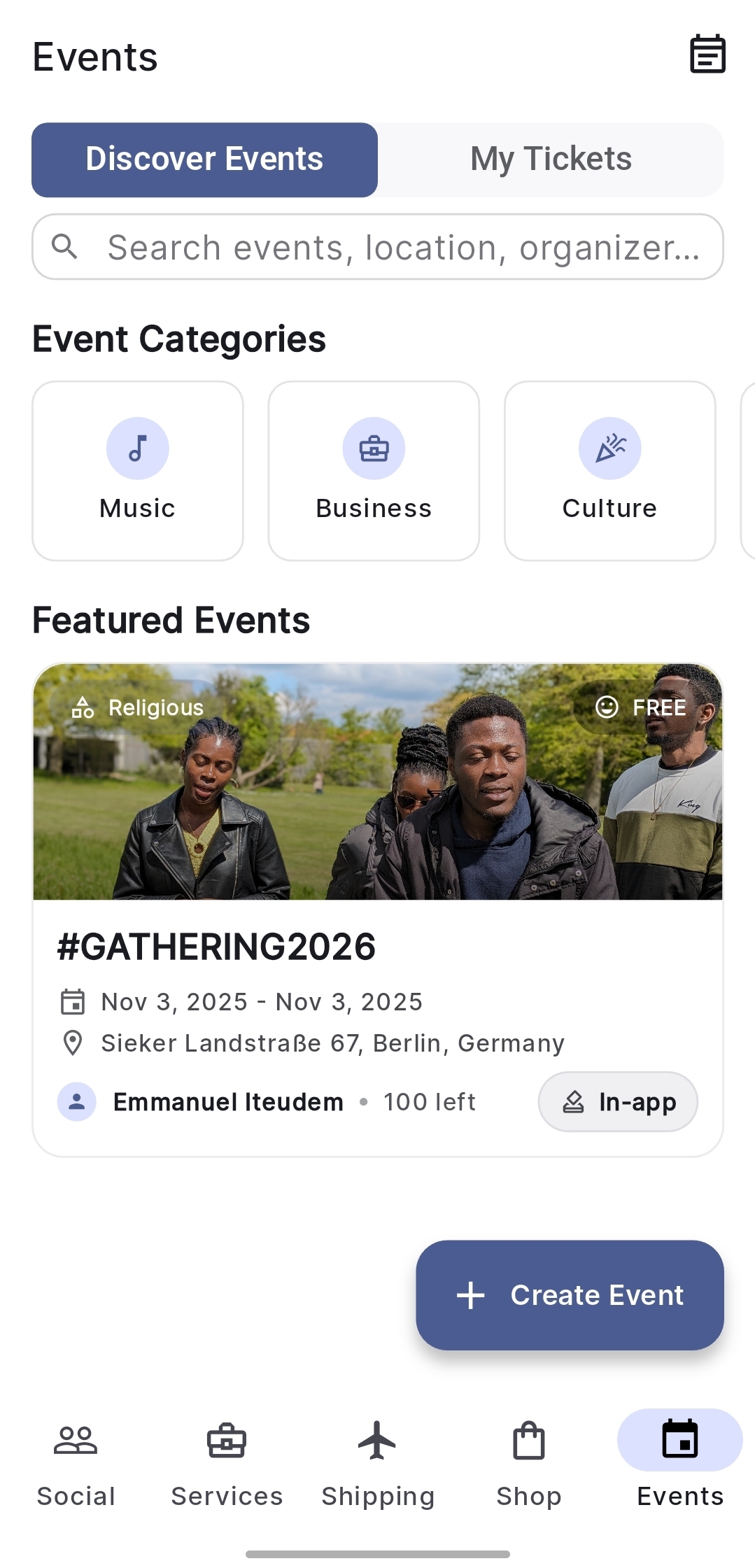This screenshot has height=1568, width=755.
Task: Open the #GATHERING2026 event title
Action: click(216, 947)
